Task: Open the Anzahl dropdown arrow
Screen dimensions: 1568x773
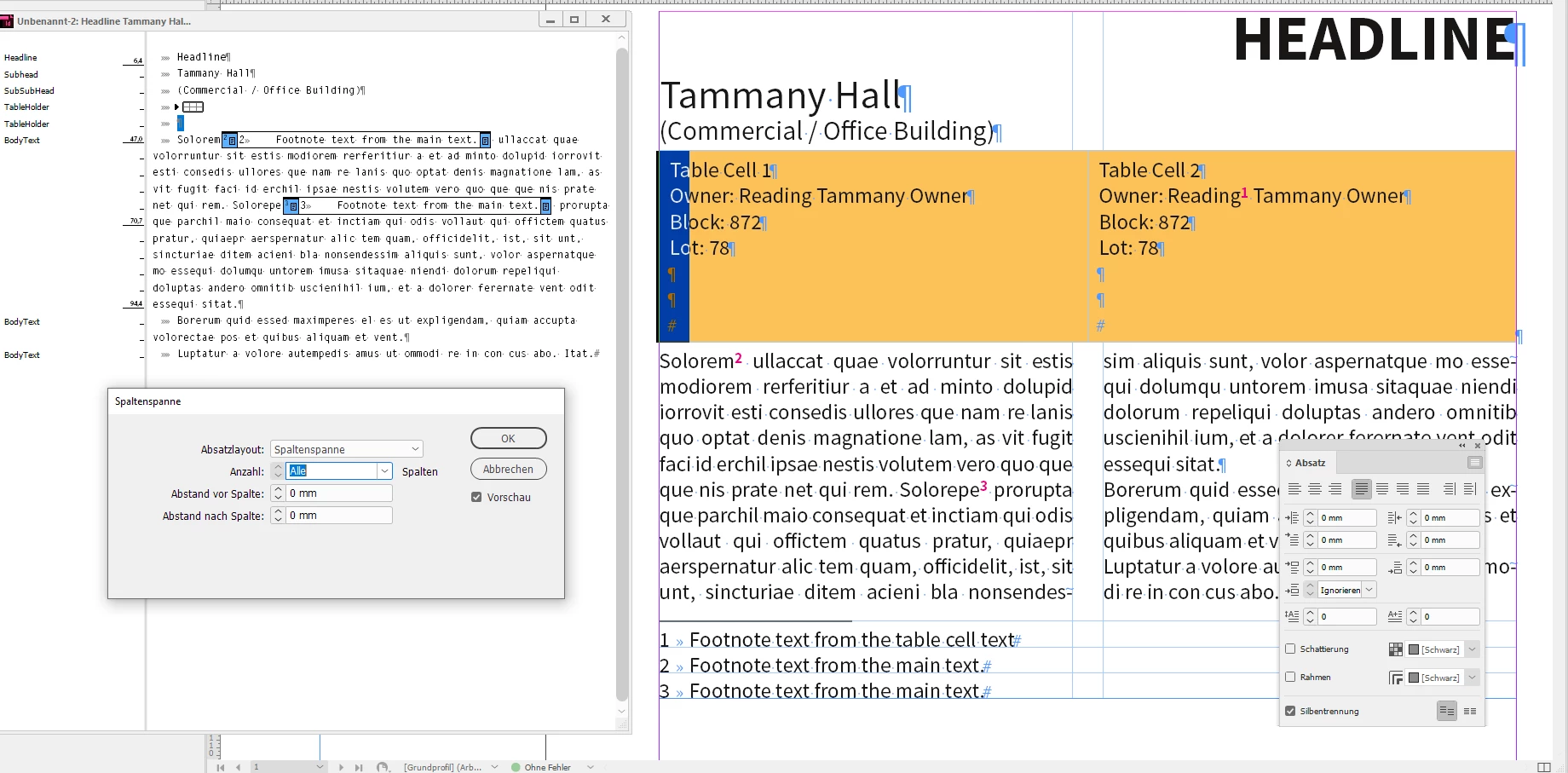Action: (x=384, y=471)
